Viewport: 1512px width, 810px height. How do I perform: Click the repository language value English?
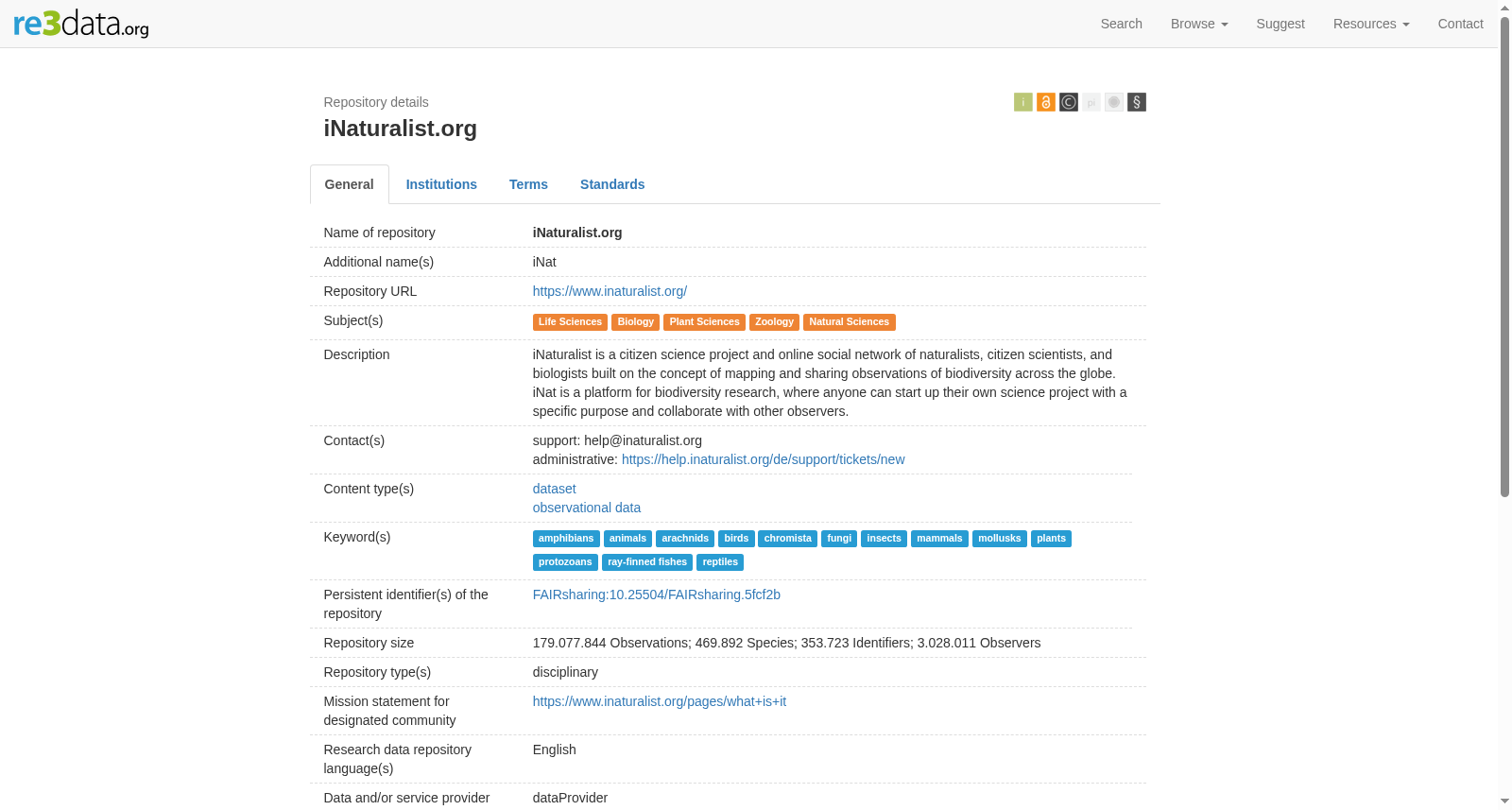pos(555,750)
